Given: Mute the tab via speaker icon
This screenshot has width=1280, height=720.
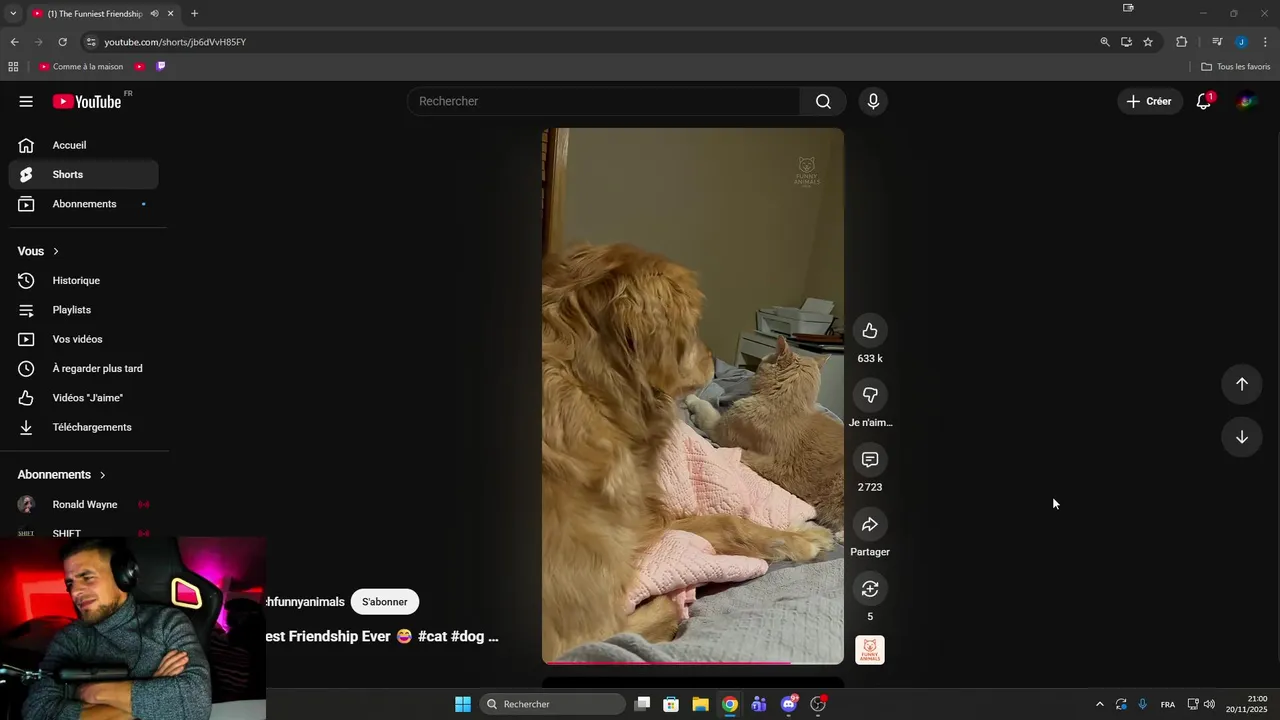Looking at the screenshot, I should pos(154,14).
